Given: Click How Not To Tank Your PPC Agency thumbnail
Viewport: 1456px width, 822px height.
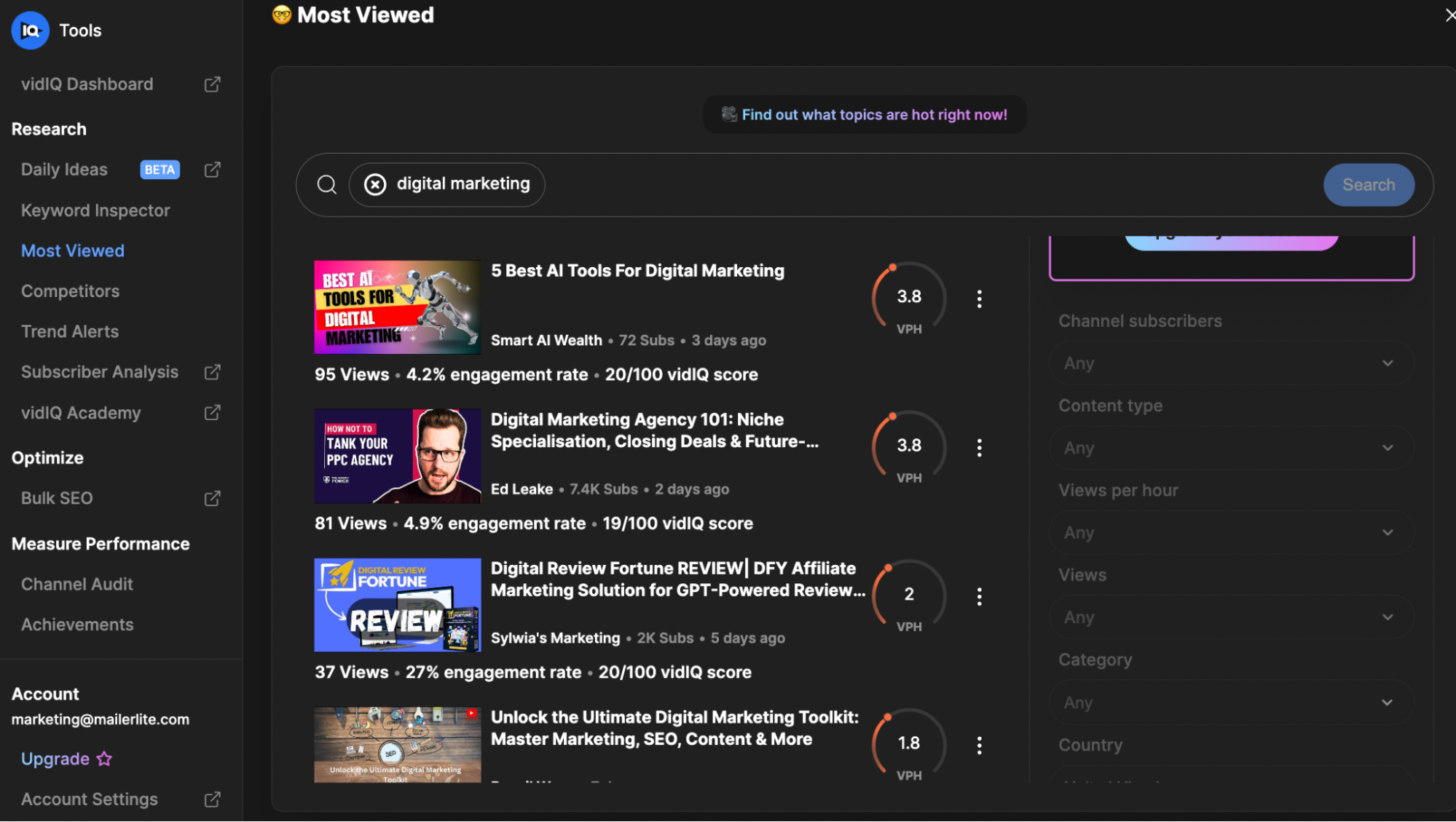Looking at the screenshot, I should pos(398,457).
